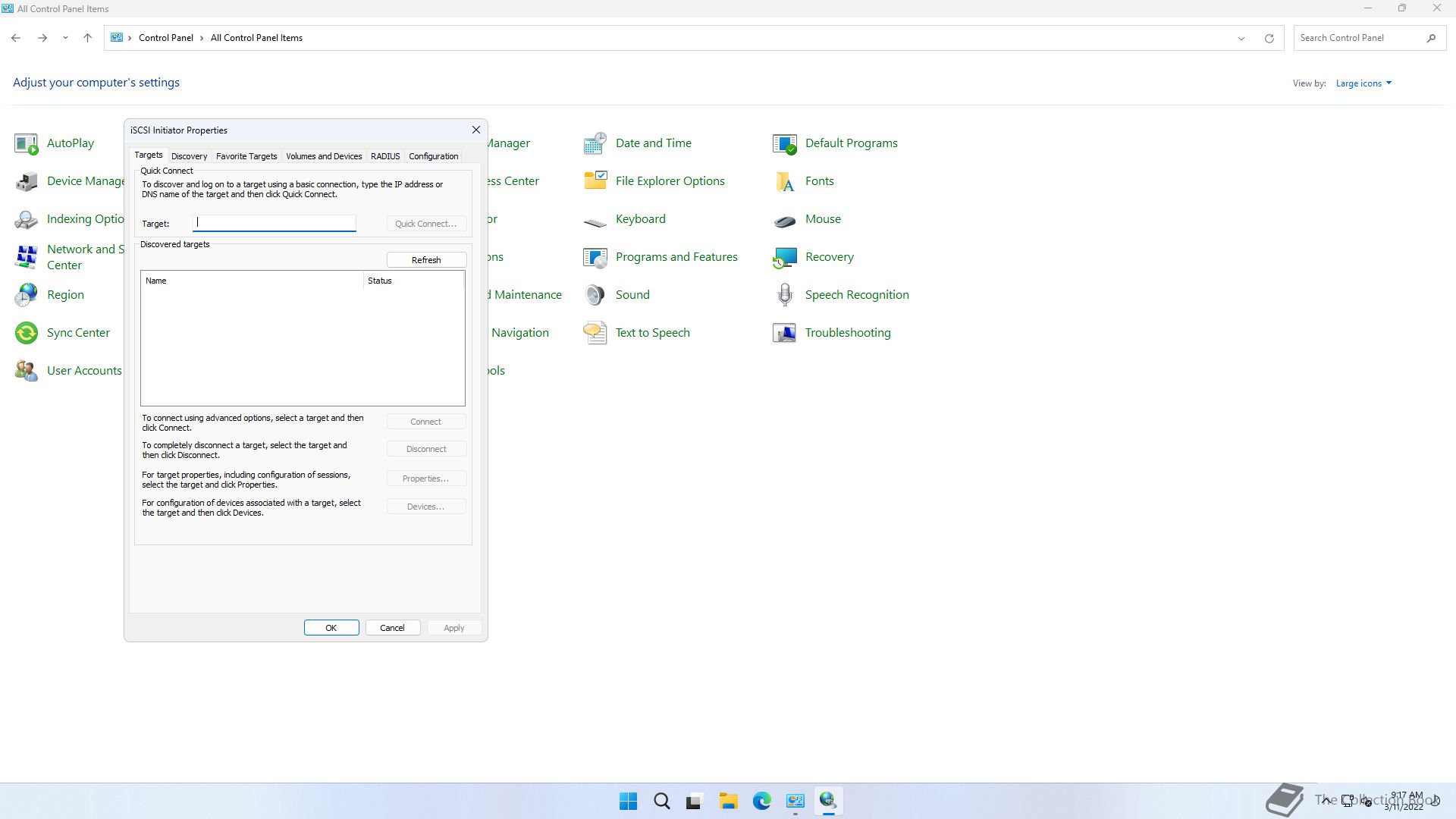Open Programs and Features icon
1456x819 pixels.
click(x=595, y=257)
